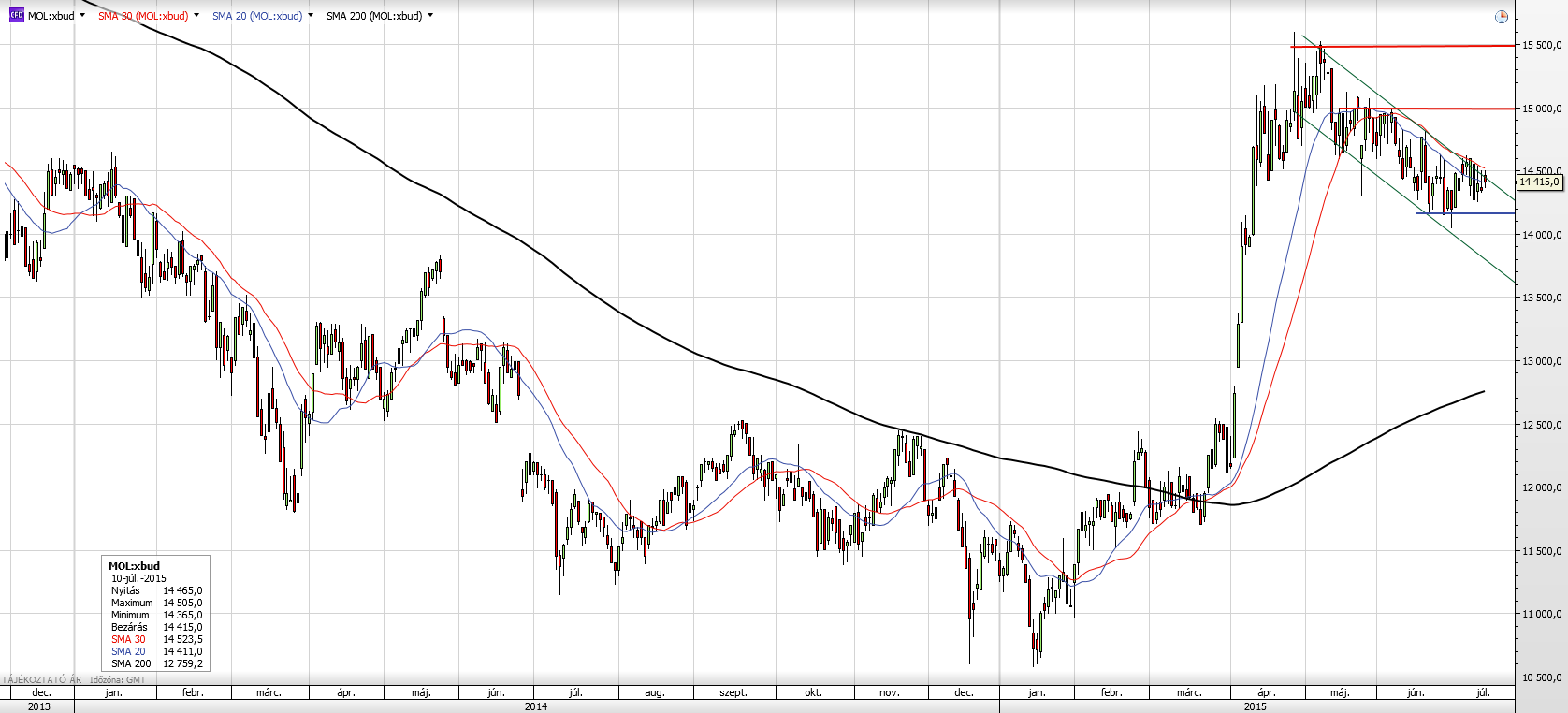Screen dimensions: 1568x713
Task: Click the 2015 year segment on timeline
Action: pyautogui.click(x=1256, y=706)
